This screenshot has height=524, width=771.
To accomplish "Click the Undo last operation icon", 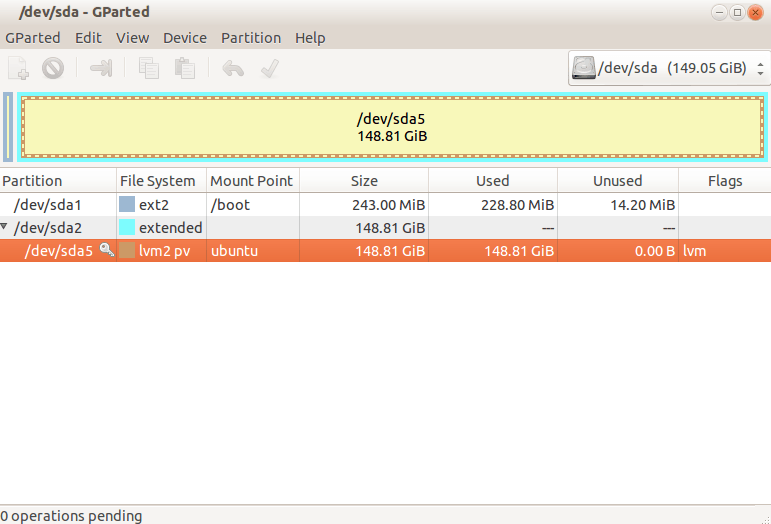I will pos(233,68).
